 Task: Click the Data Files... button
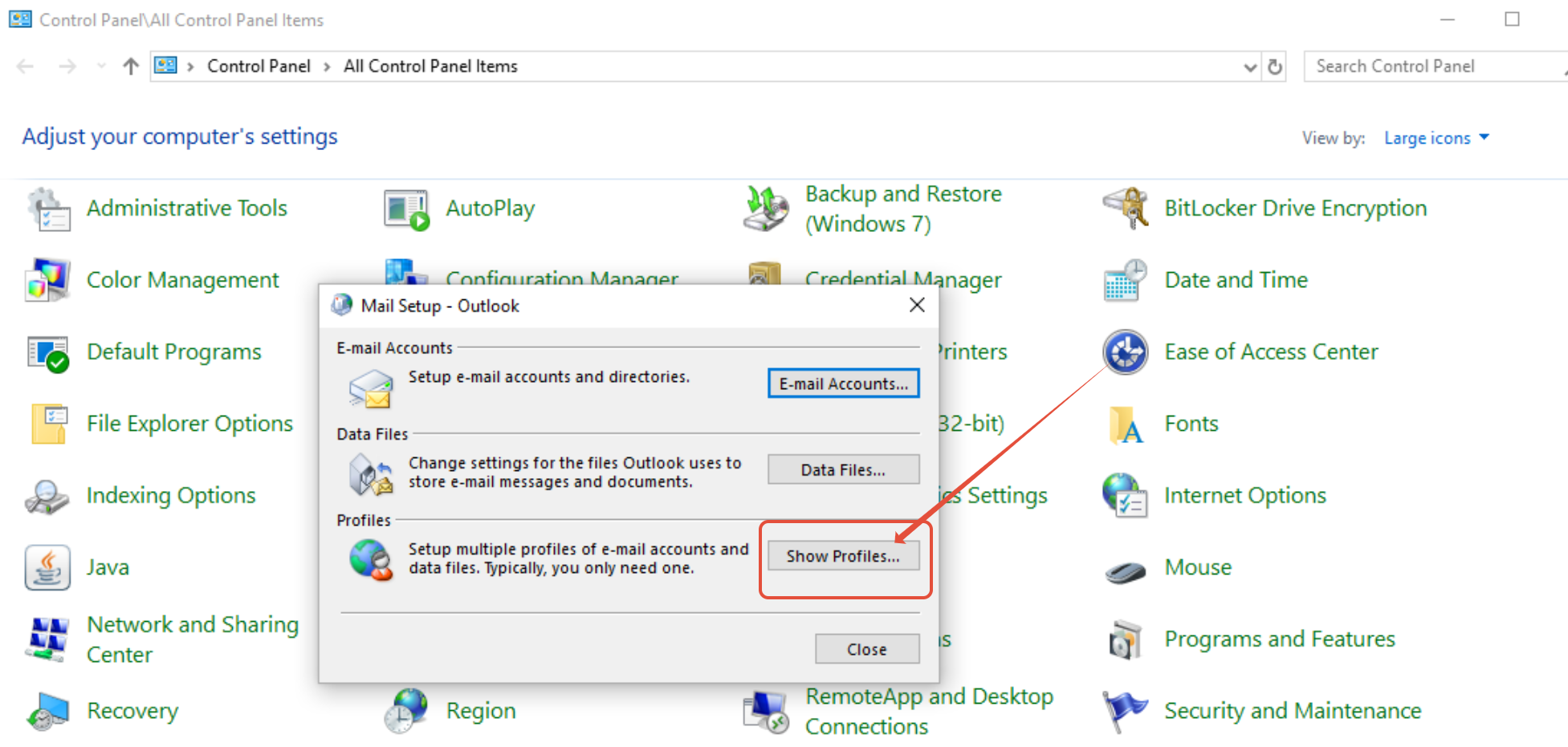843,470
